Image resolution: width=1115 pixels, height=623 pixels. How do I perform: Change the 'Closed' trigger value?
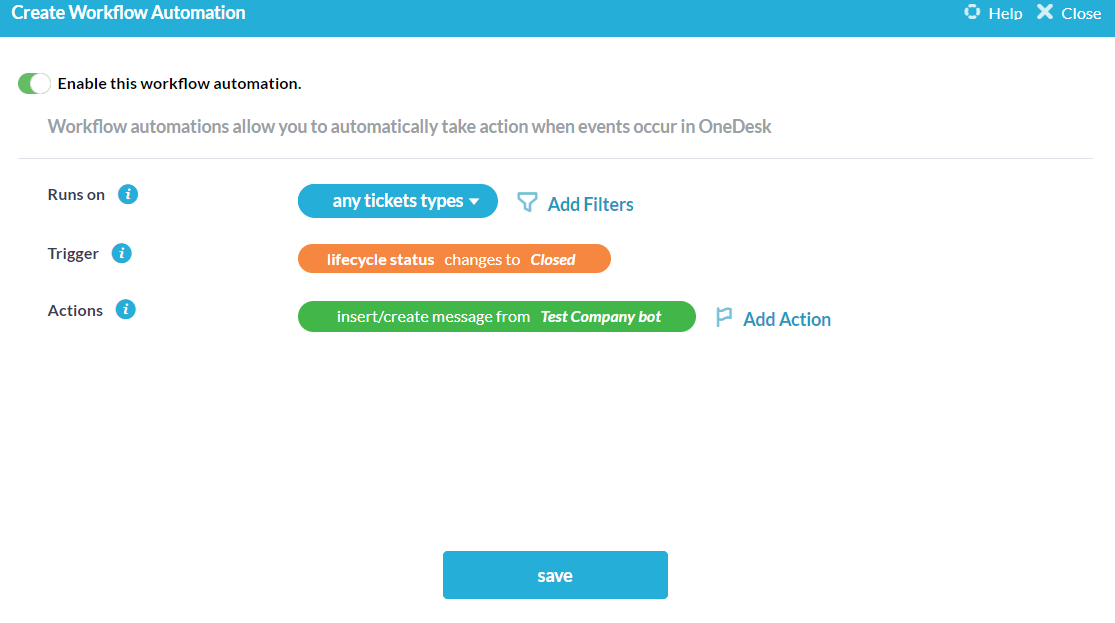[553, 259]
